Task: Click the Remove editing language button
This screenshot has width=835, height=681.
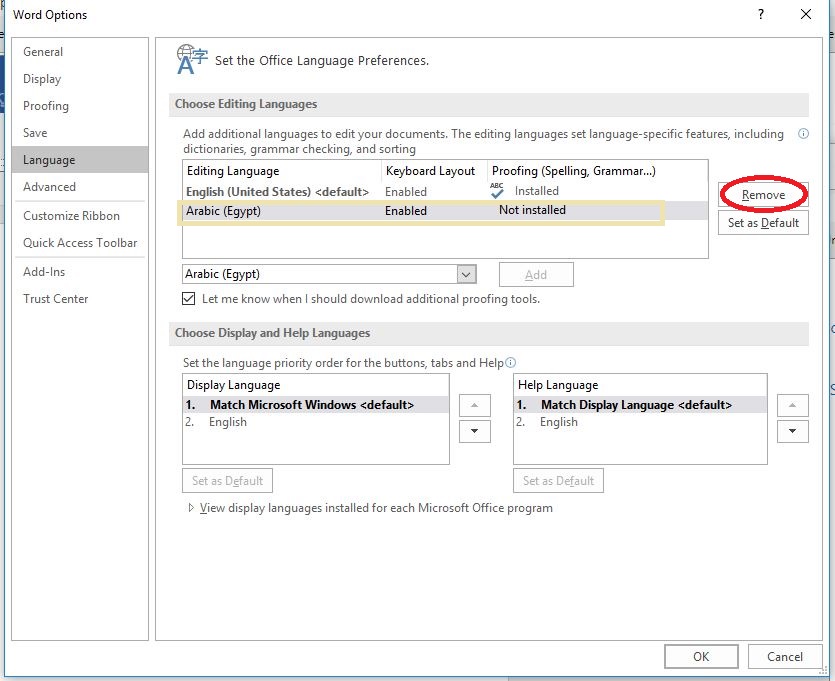Action: click(763, 195)
